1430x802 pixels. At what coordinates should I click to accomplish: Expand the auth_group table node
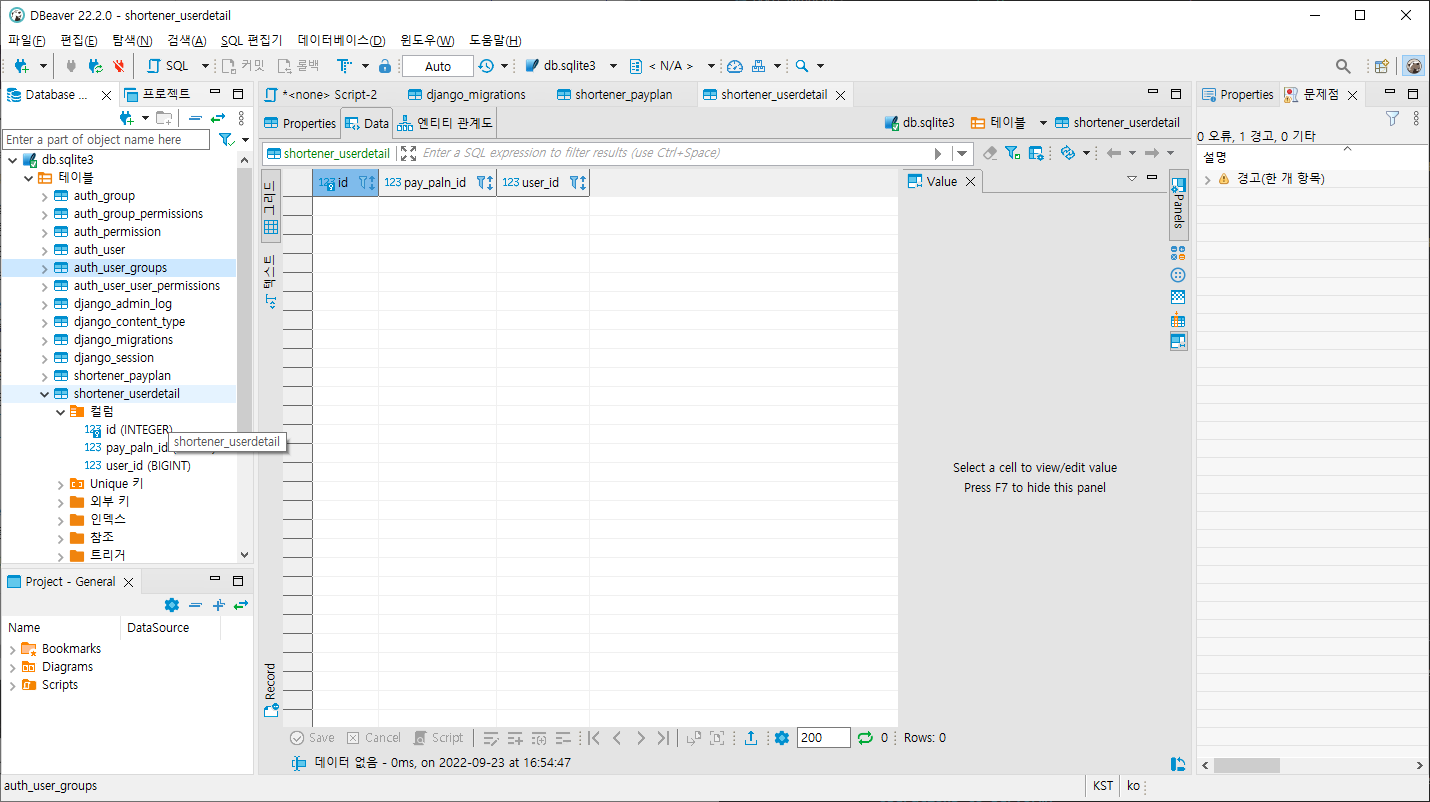click(x=44, y=196)
